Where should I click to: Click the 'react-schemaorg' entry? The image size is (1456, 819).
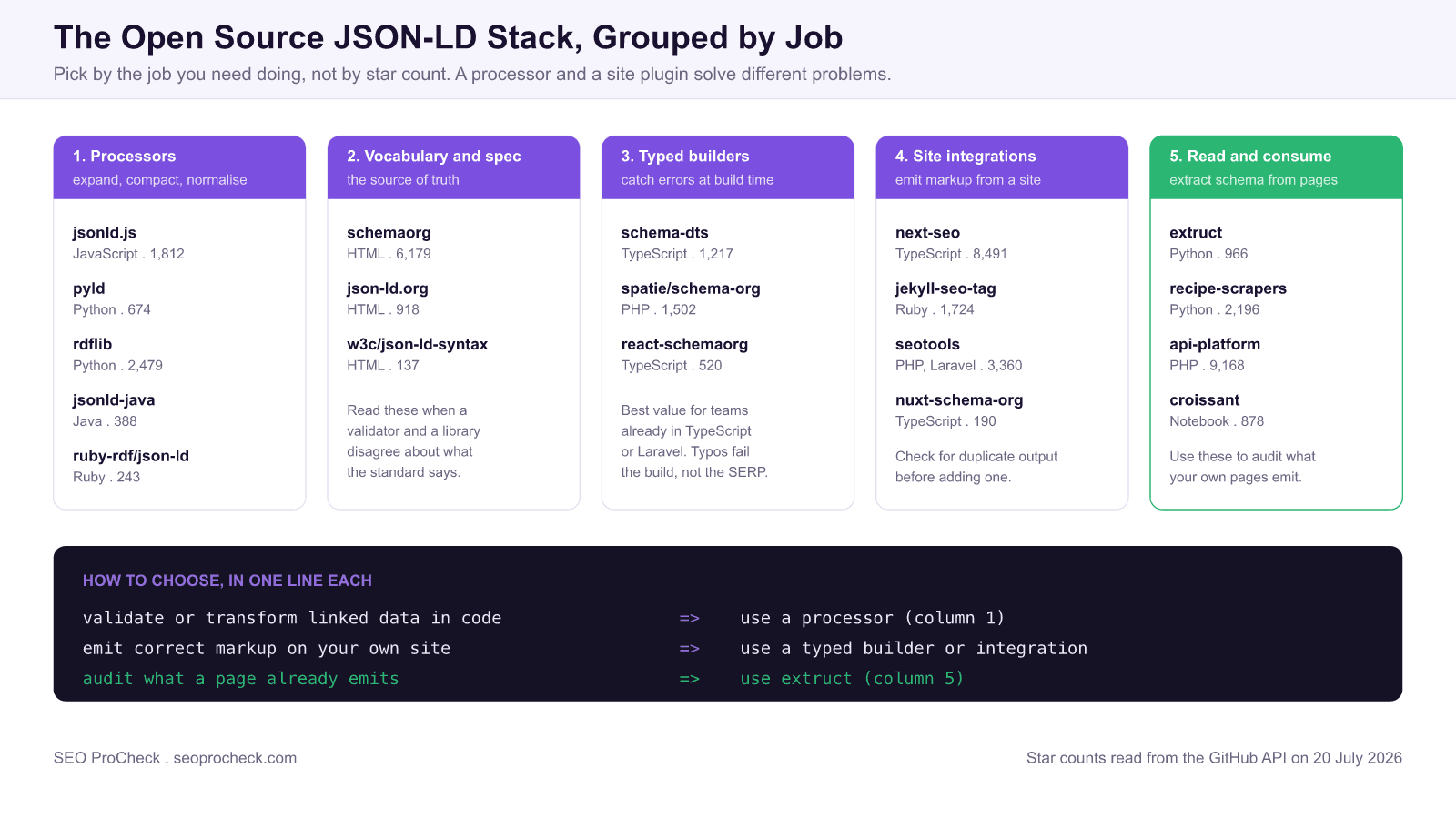(x=684, y=344)
